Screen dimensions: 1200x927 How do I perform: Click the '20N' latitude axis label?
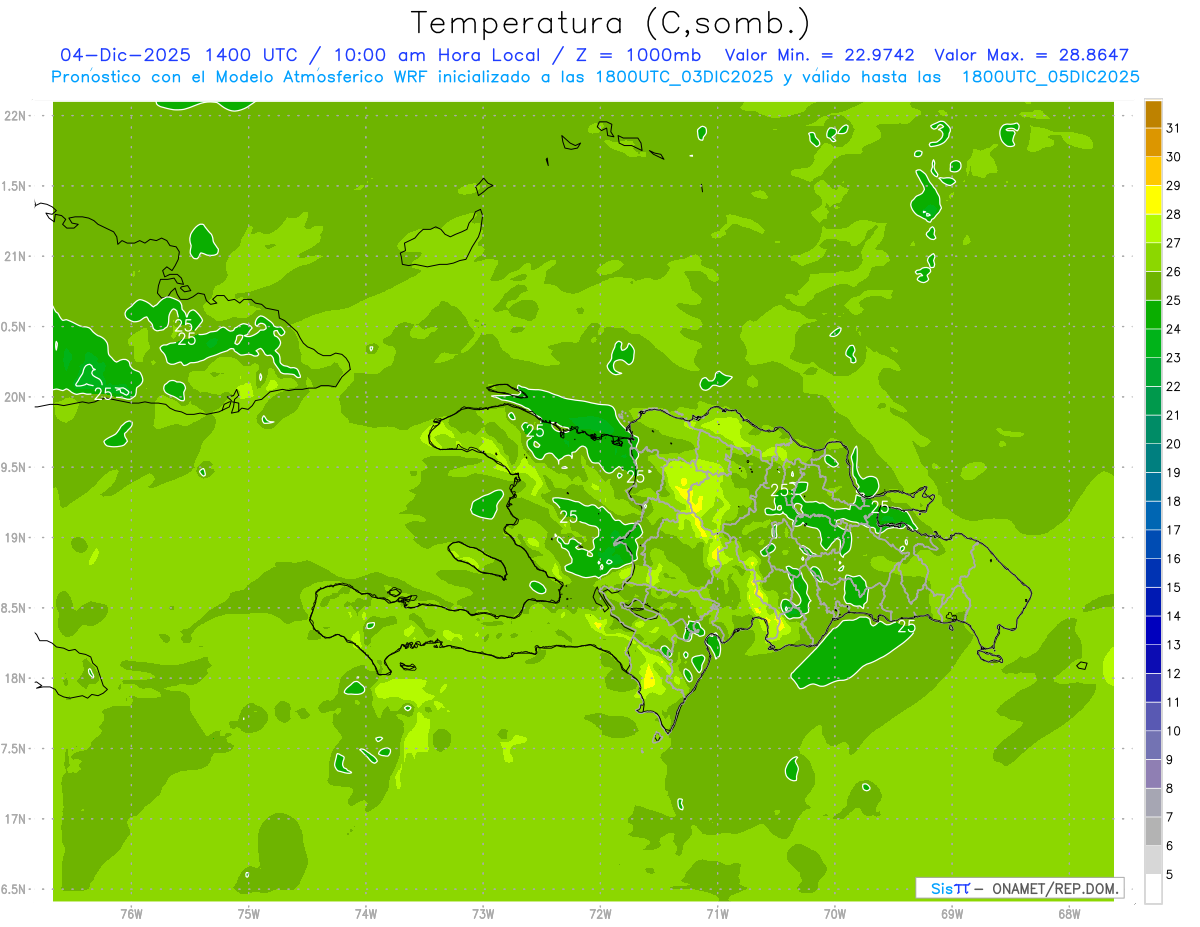click(16, 397)
